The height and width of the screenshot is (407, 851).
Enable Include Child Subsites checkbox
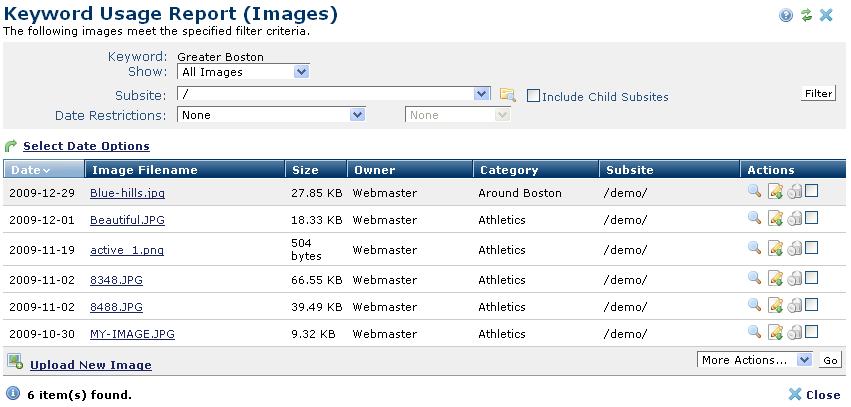pos(534,96)
